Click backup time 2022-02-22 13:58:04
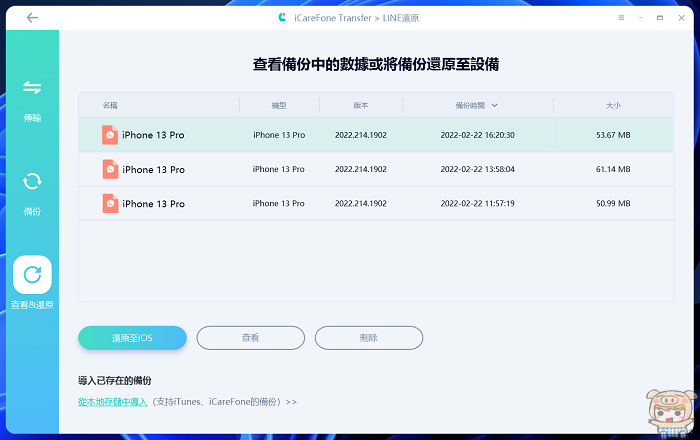This screenshot has height=440, width=700. coord(477,169)
